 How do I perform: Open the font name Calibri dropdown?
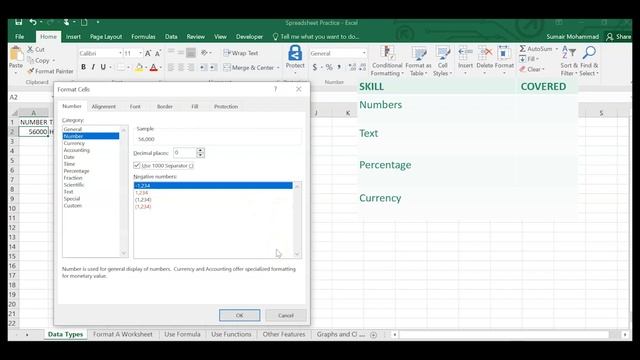[x=120, y=53]
